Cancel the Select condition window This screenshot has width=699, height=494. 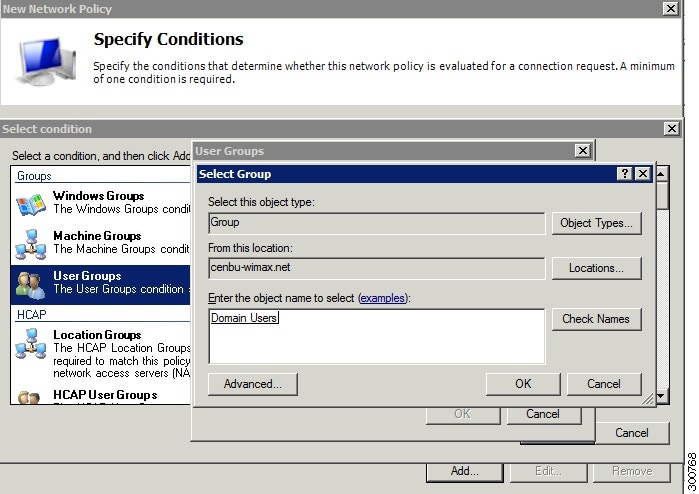click(x=632, y=433)
